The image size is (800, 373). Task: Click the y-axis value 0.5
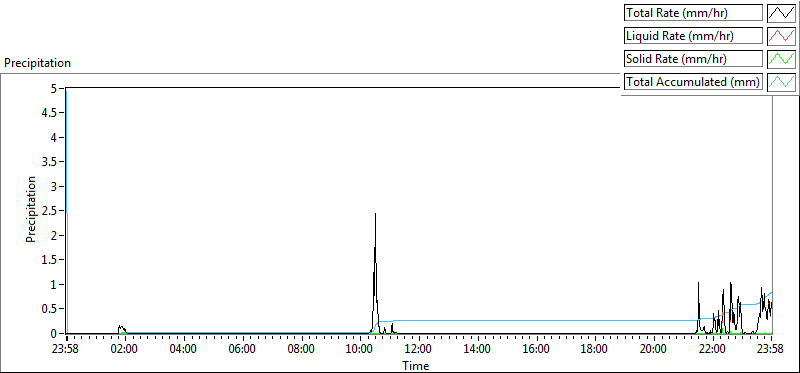pos(48,309)
